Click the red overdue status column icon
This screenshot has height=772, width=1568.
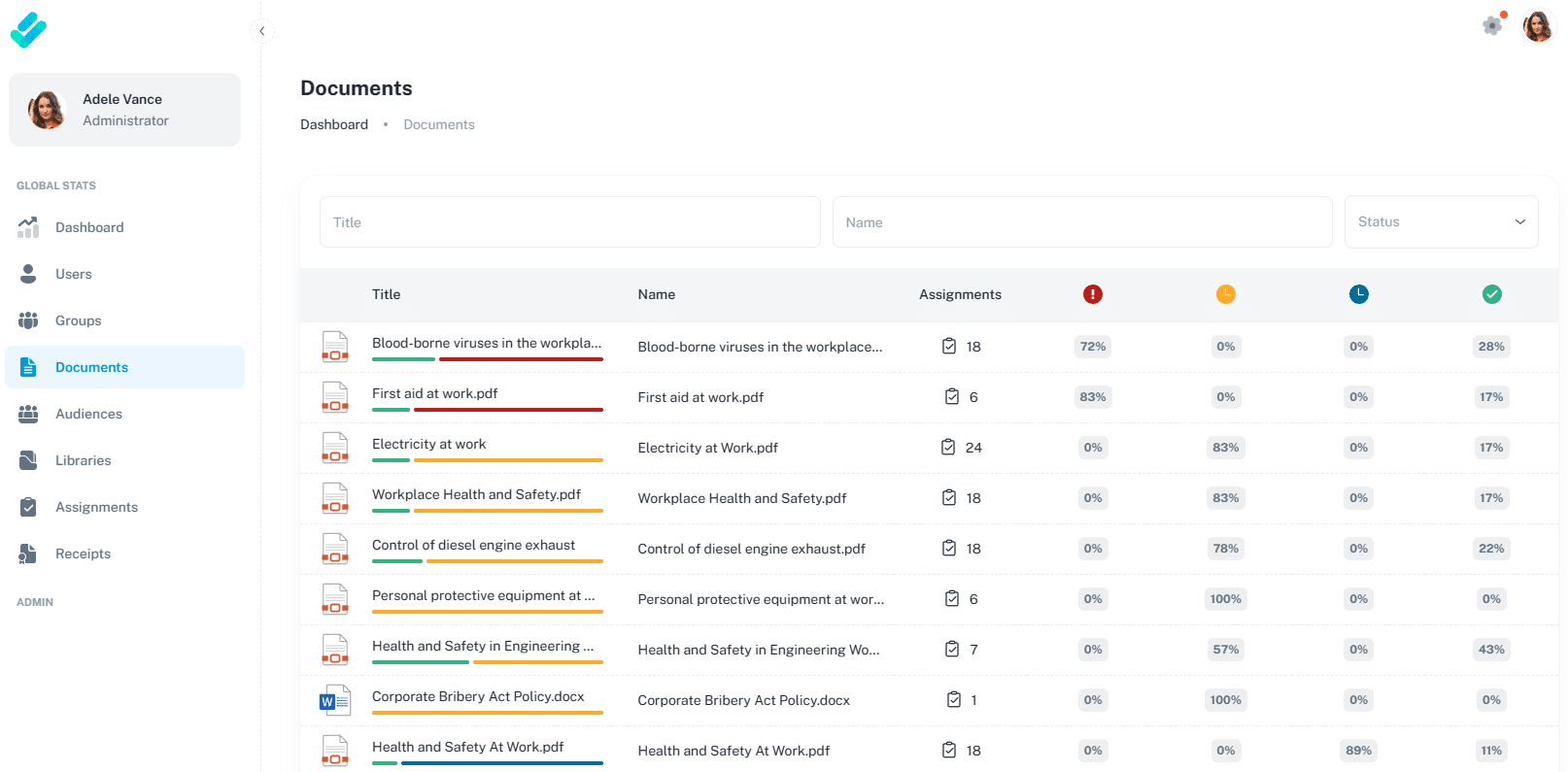coord(1093,294)
